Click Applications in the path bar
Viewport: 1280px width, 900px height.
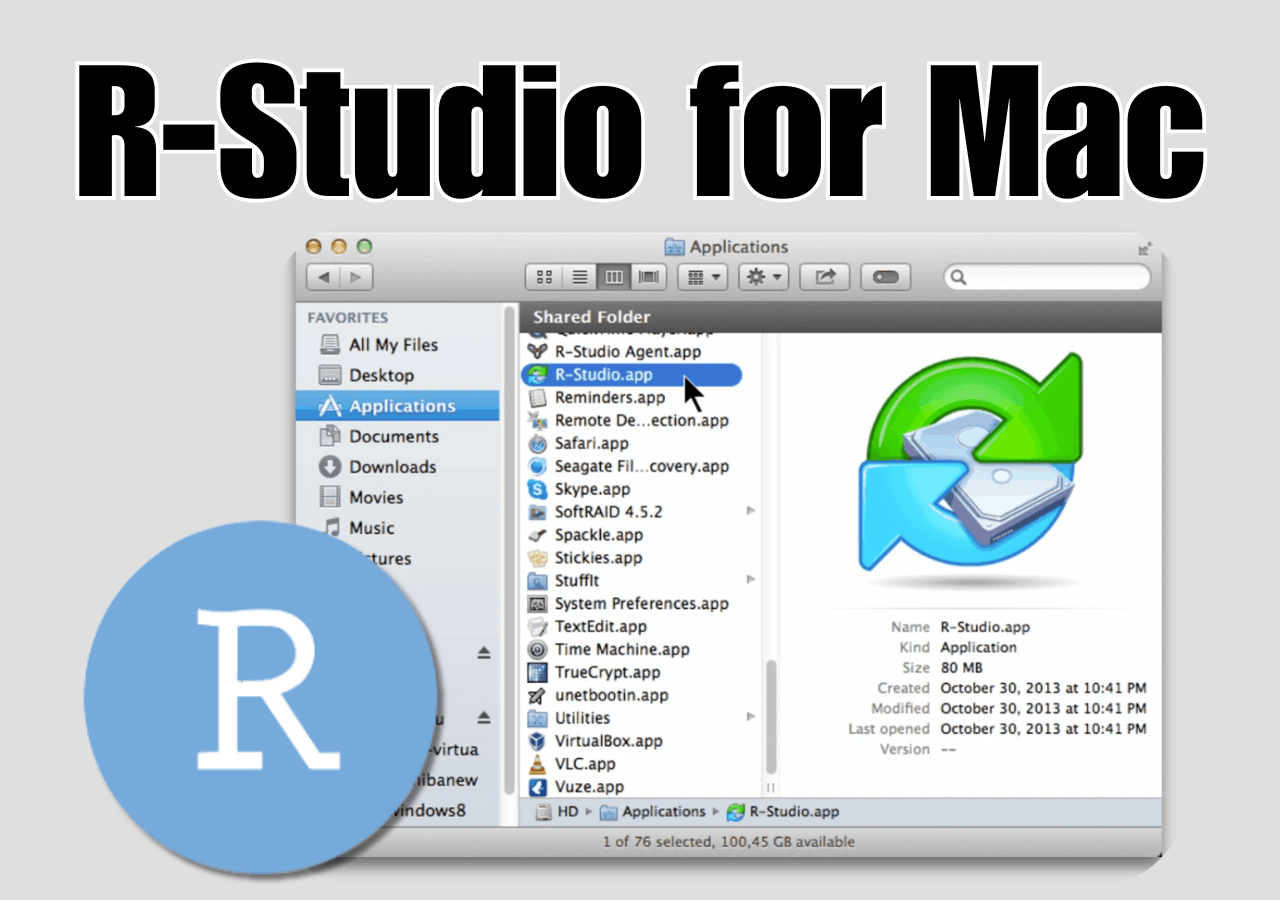point(652,812)
